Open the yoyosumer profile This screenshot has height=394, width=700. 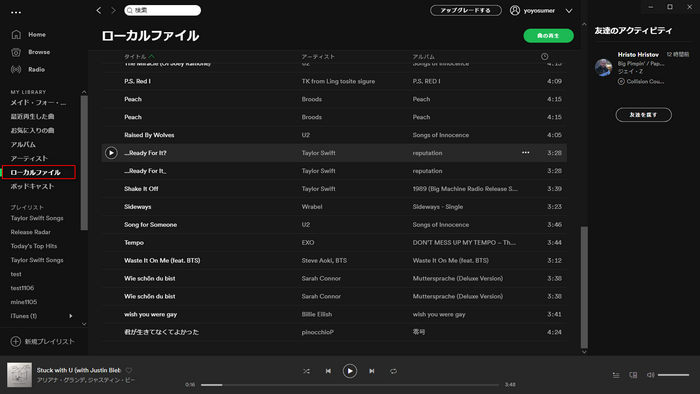[x=533, y=10]
